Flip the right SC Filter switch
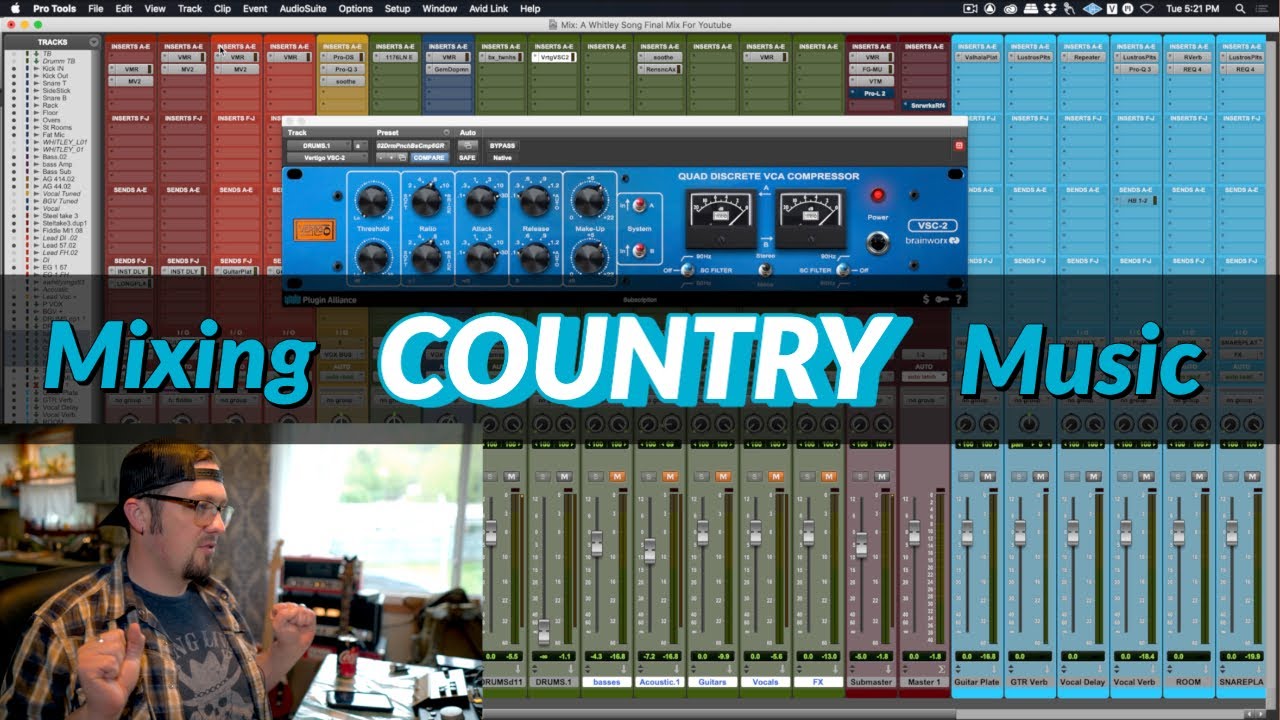Viewport: 1280px width, 720px height. 843,269
